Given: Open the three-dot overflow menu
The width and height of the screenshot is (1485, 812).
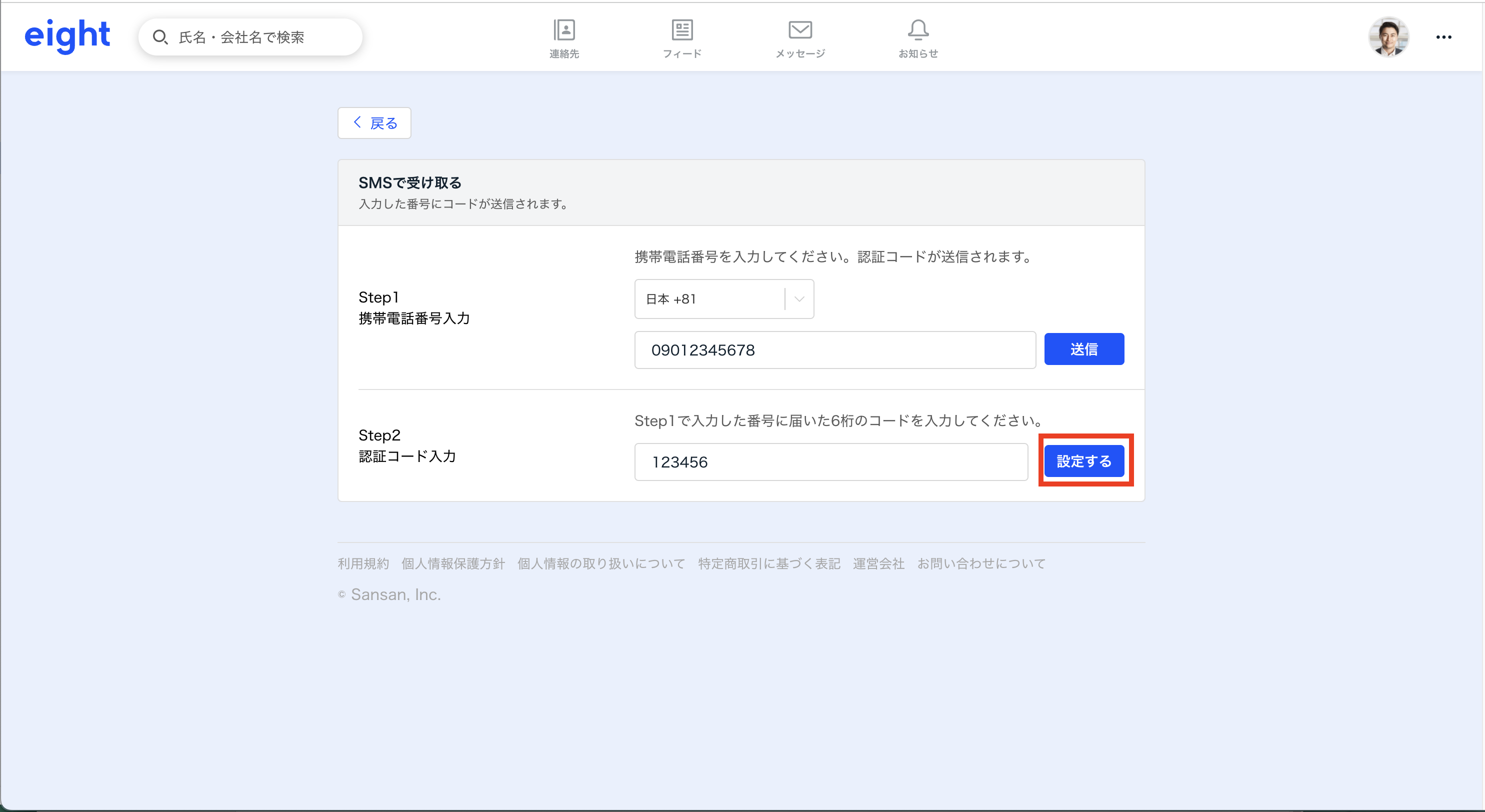Looking at the screenshot, I should pyautogui.click(x=1444, y=36).
